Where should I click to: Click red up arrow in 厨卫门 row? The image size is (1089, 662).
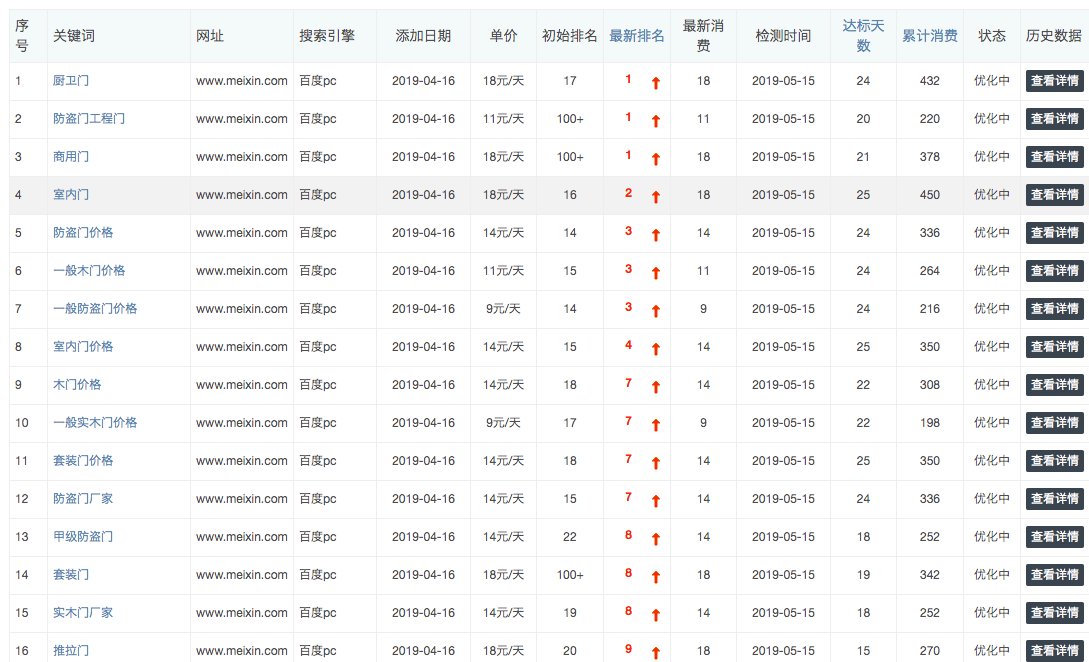[656, 83]
